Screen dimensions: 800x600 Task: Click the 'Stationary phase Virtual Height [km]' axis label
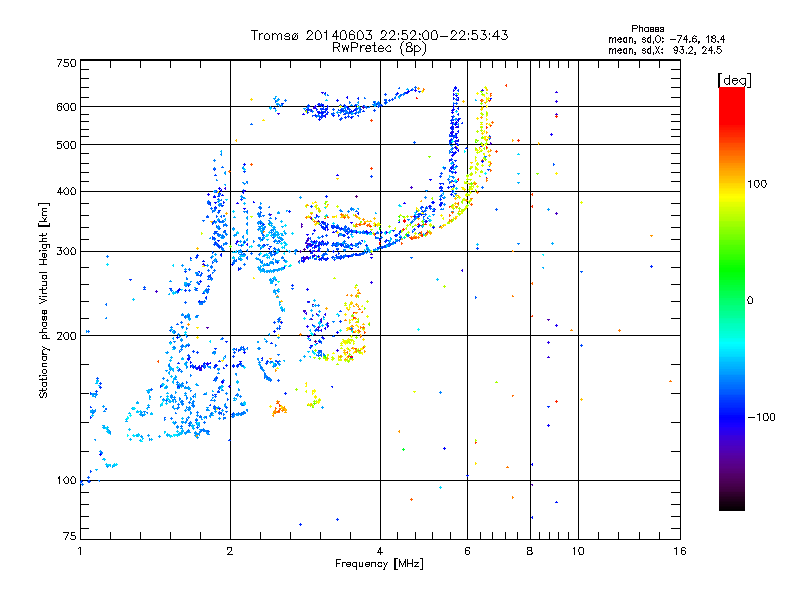[44, 300]
